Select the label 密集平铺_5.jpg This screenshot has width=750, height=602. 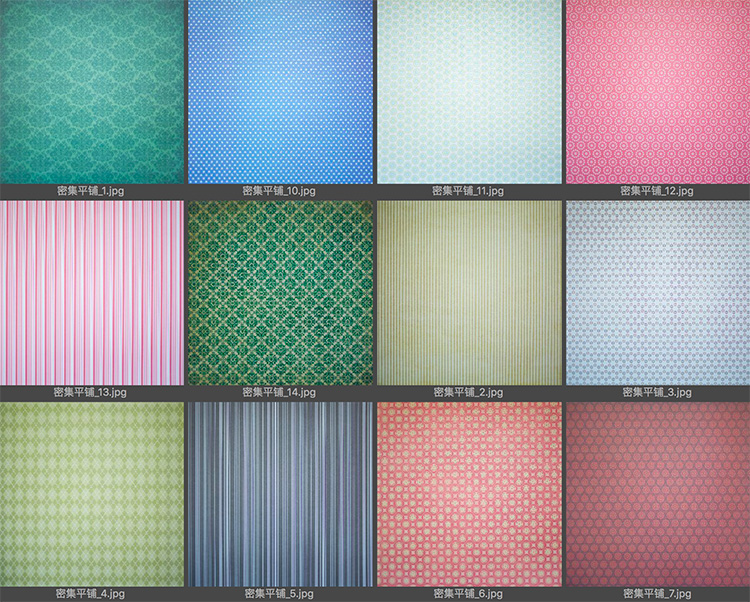tap(279, 593)
